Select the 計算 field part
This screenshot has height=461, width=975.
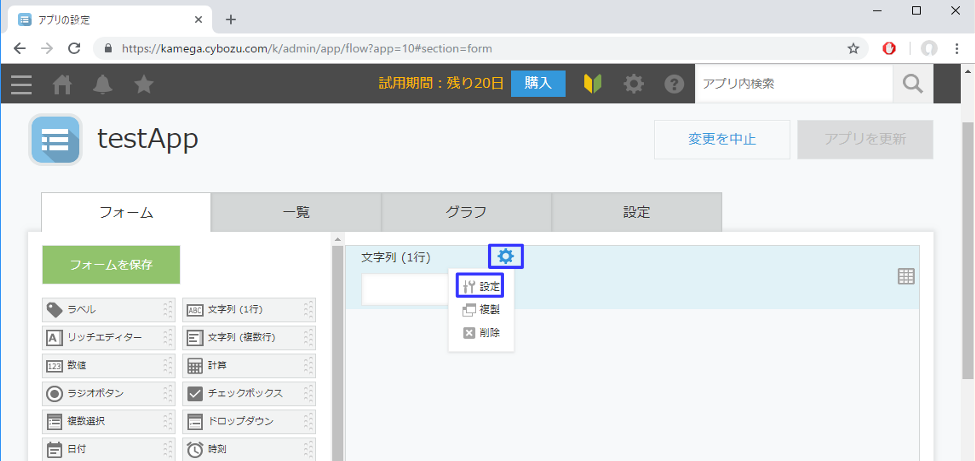click(x=249, y=365)
